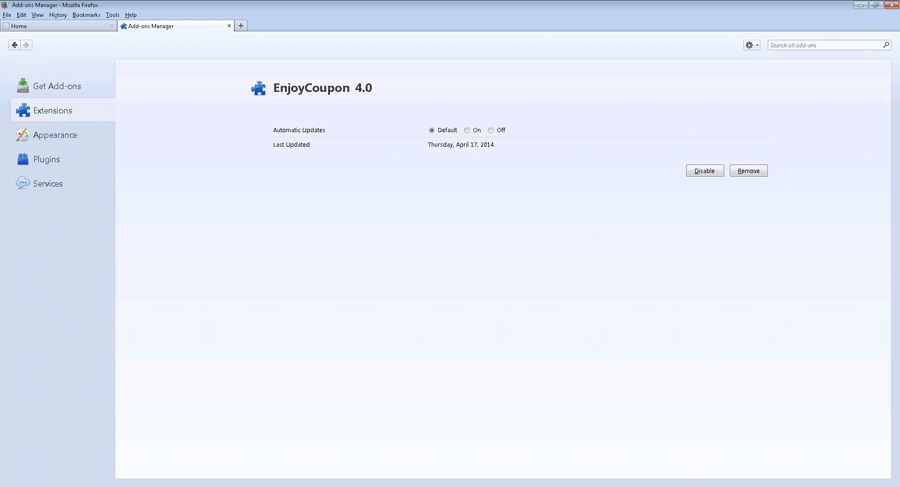Set Automatic Updates to Default
The image size is (900, 487).
pos(432,130)
